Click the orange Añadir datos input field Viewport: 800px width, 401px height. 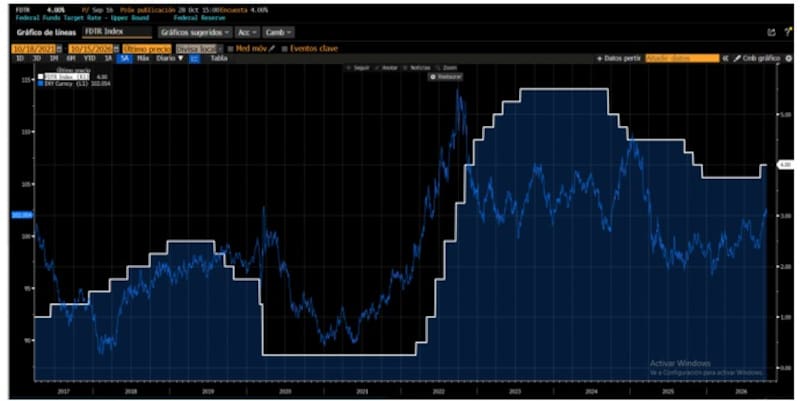pyautogui.click(x=682, y=59)
